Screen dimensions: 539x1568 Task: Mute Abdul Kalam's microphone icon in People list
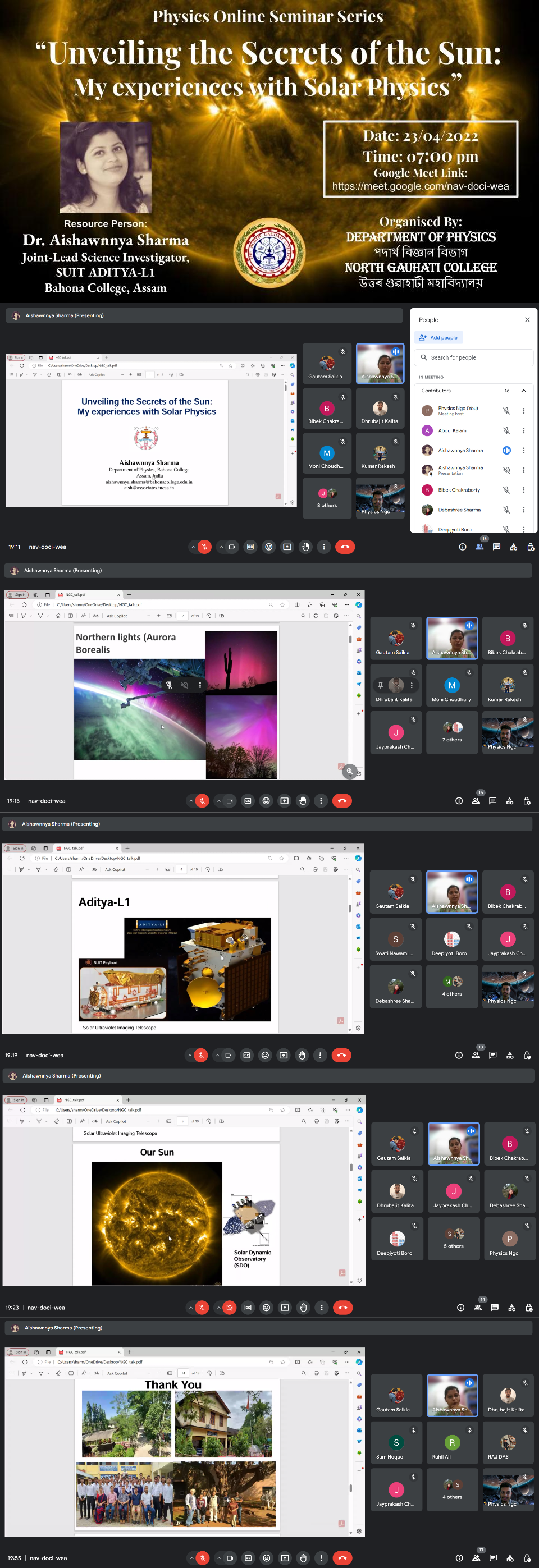click(x=506, y=430)
